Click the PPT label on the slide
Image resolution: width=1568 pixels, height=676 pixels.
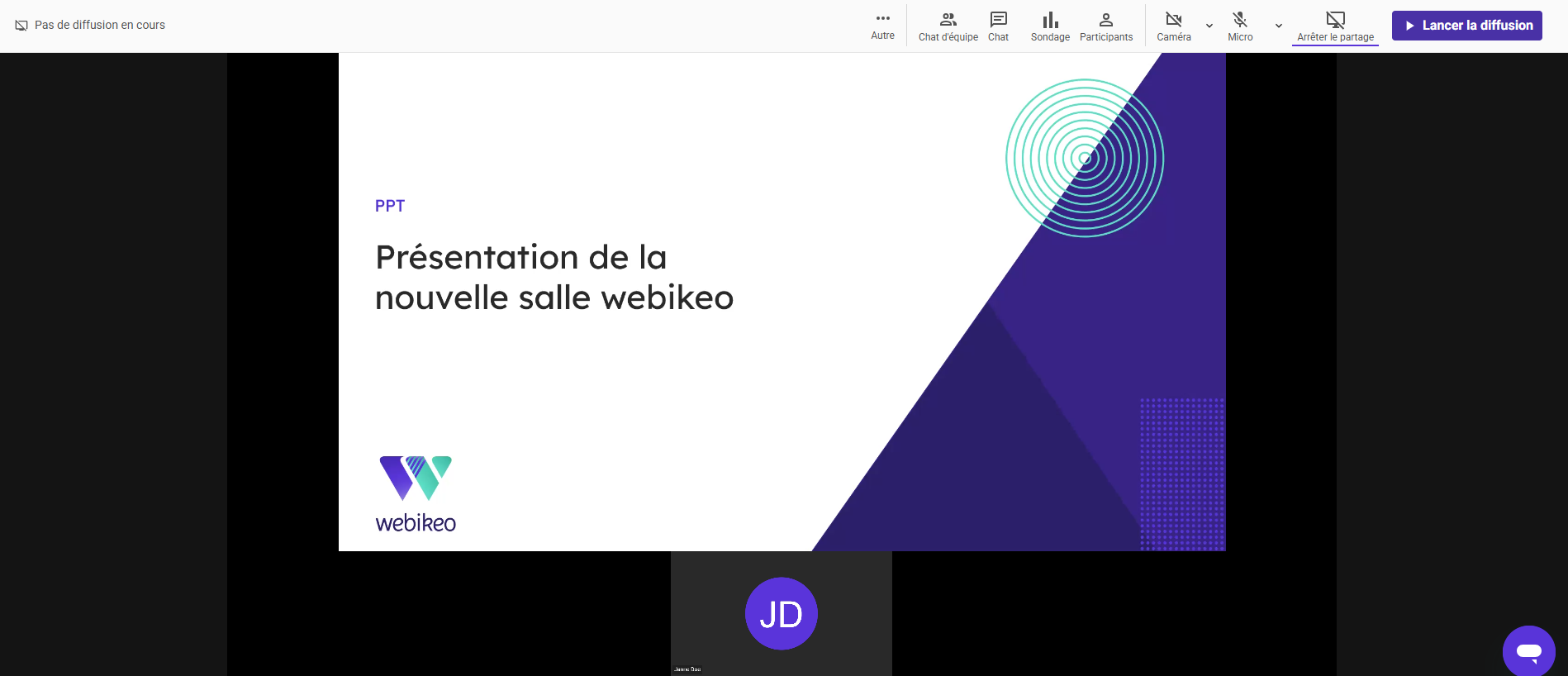point(390,206)
